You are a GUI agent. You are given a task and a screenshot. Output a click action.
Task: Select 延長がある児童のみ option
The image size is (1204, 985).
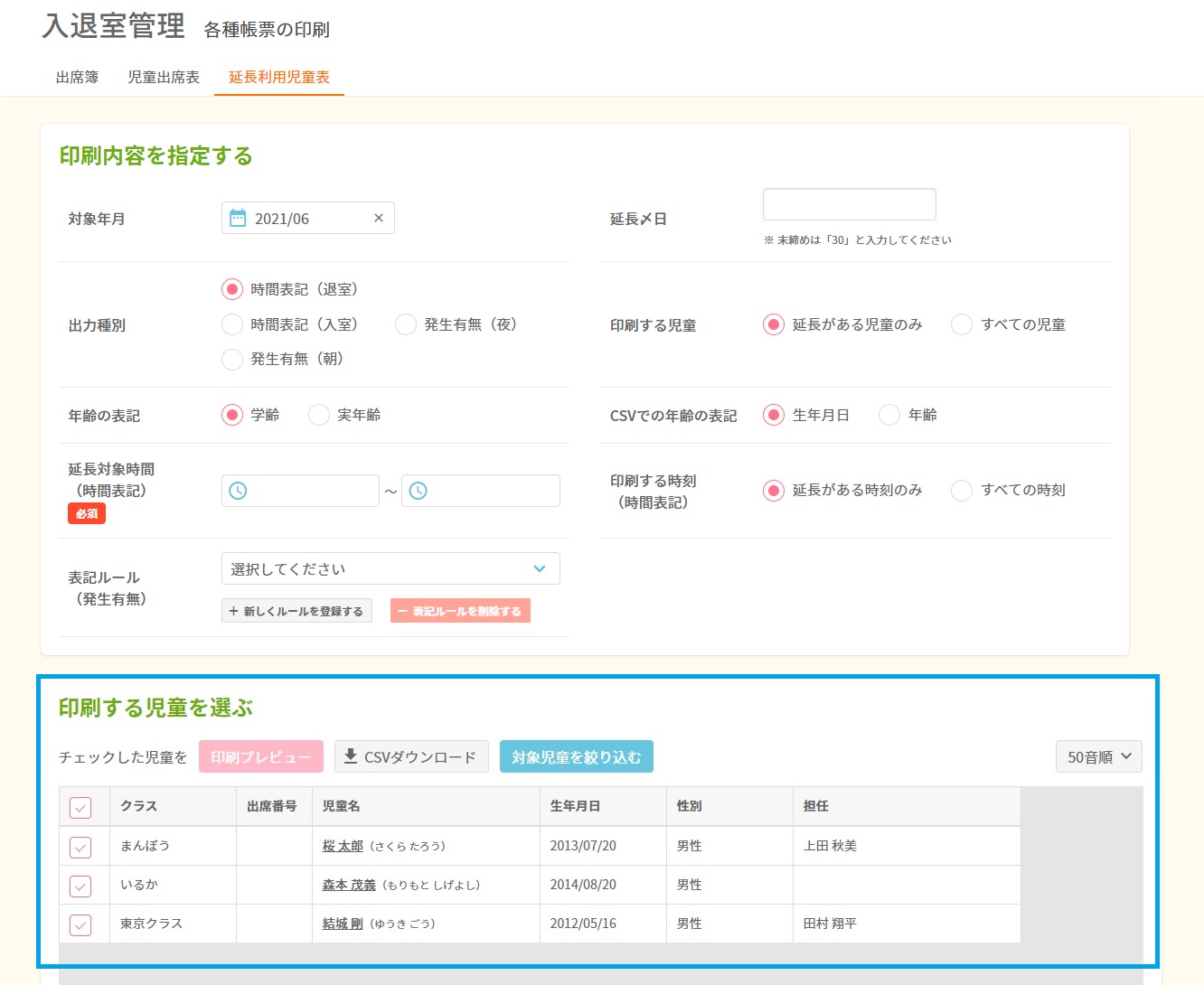774,324
